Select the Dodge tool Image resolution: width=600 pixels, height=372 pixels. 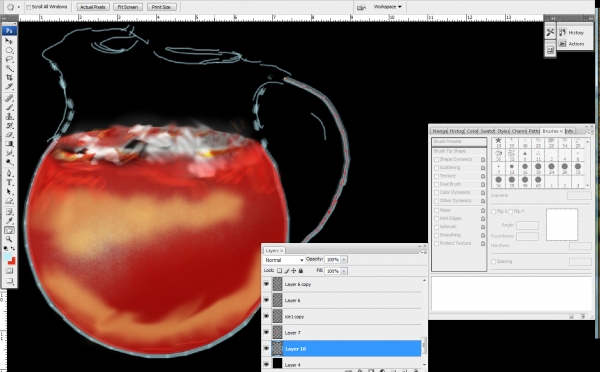9,162
